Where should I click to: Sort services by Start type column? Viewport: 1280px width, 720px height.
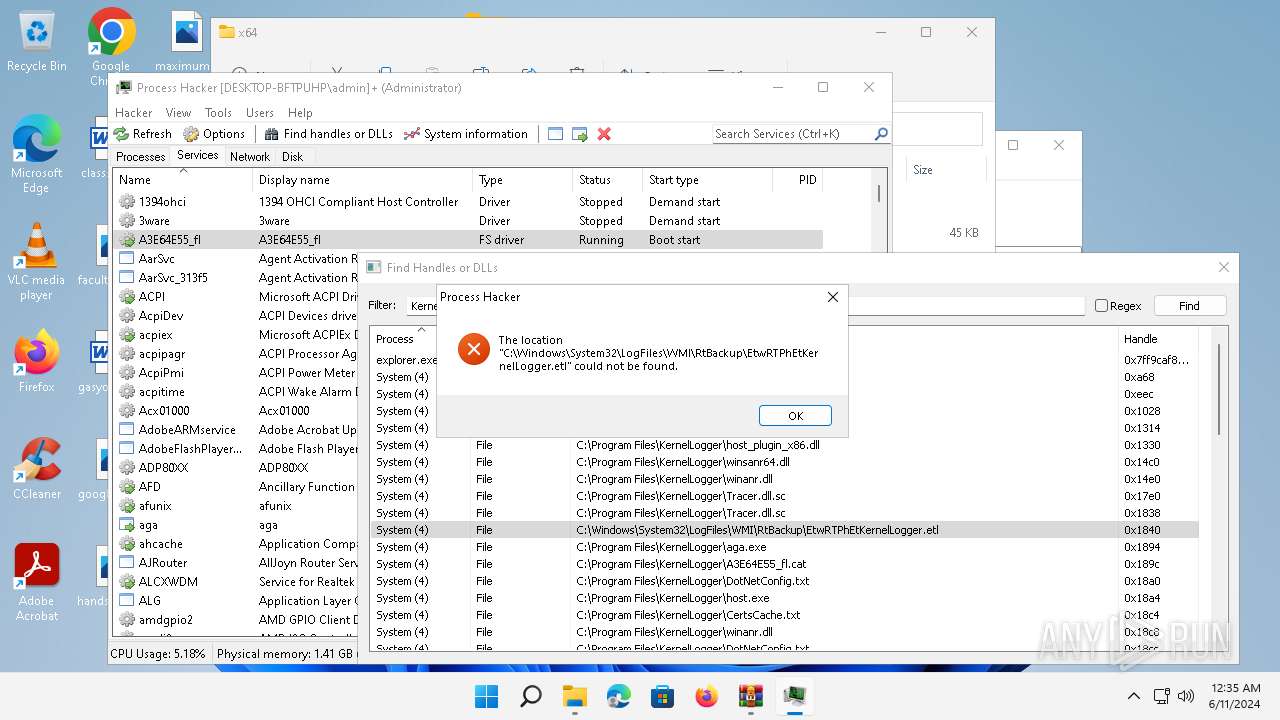pos(707,180)
